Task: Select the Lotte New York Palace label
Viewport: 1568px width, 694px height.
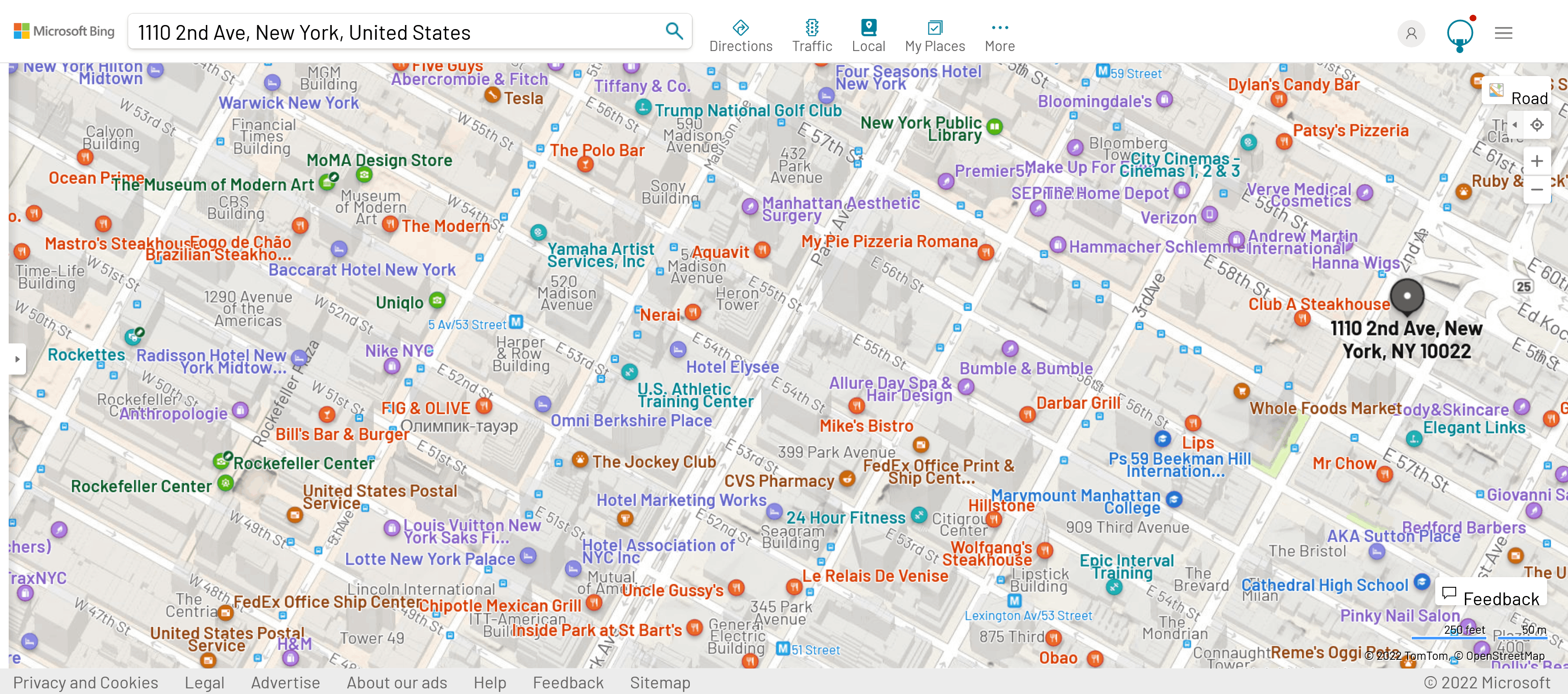Action: point(430,559)
